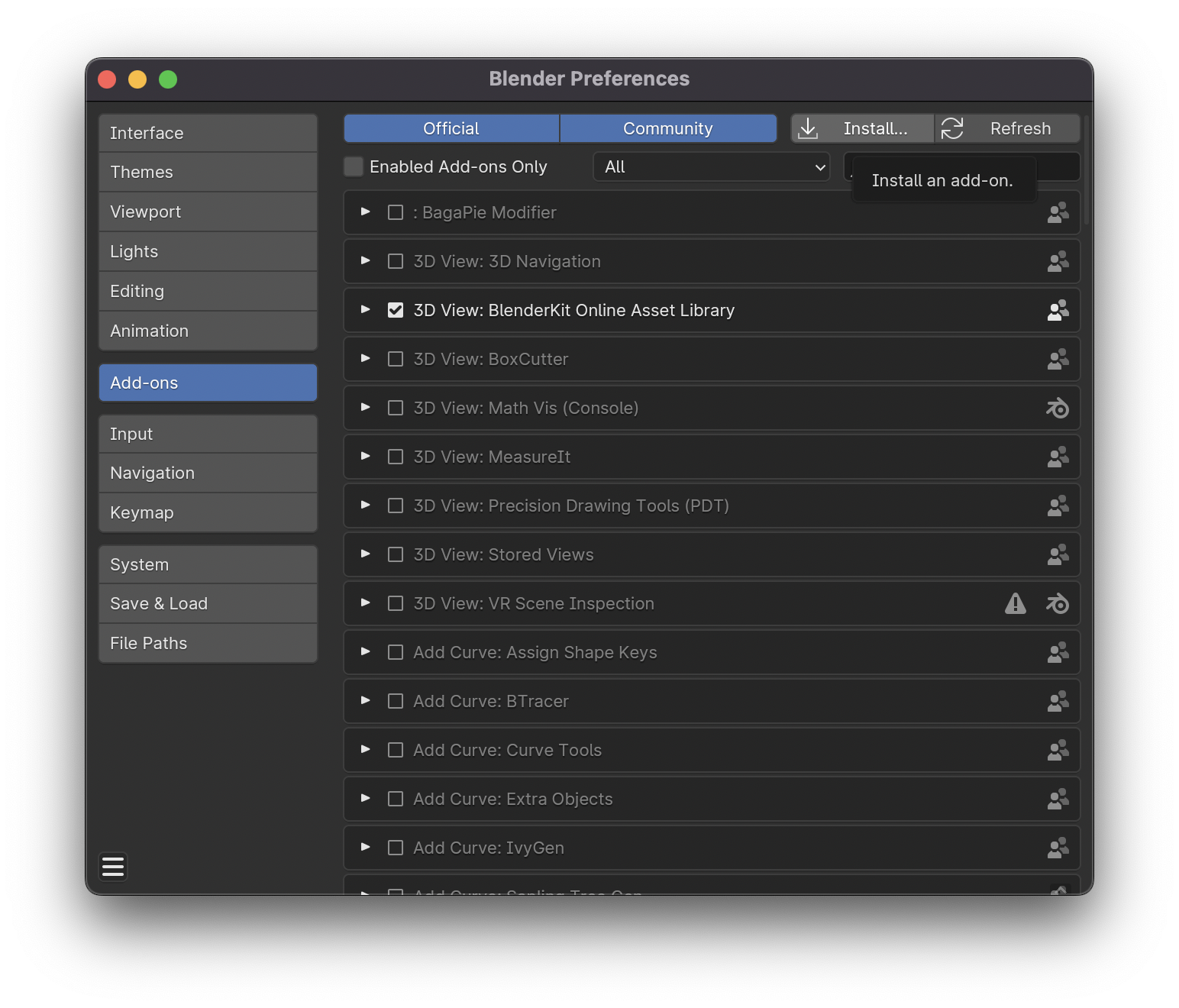Click community icon on 3D Navigation row

coord(1058,262)
